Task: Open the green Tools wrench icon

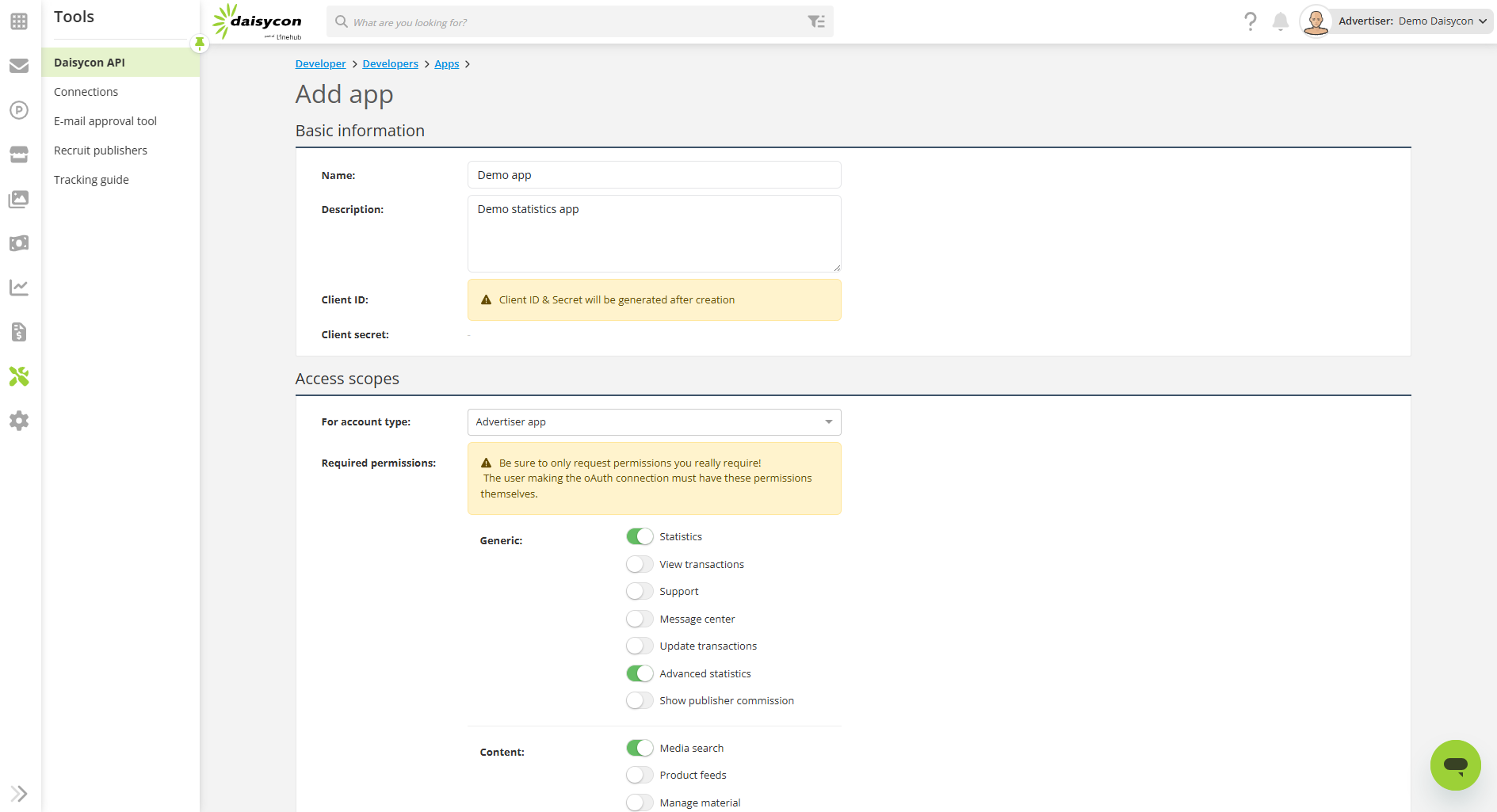Action: [x=19, y=376]
